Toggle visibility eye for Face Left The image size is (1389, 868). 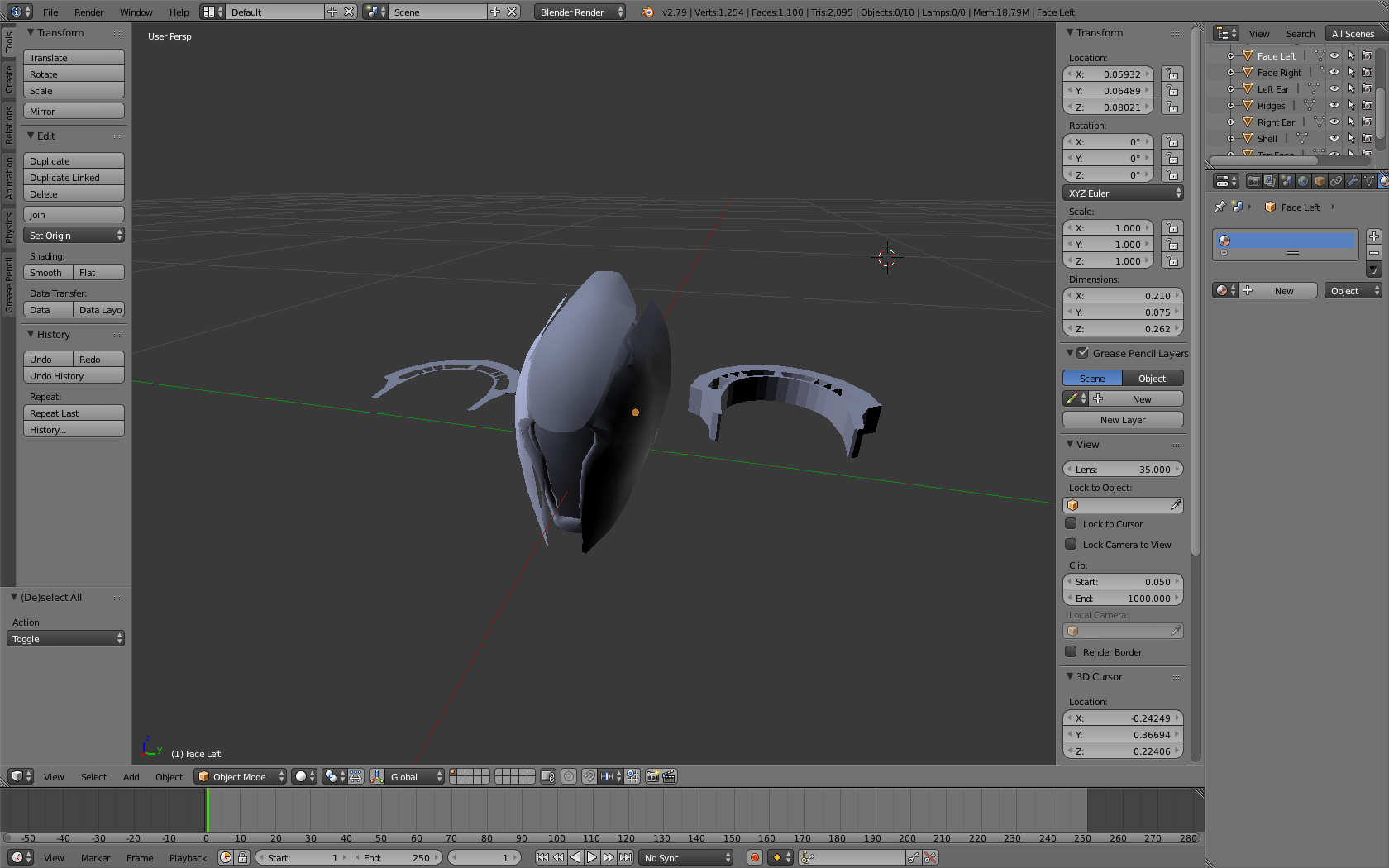point(1334,55)
